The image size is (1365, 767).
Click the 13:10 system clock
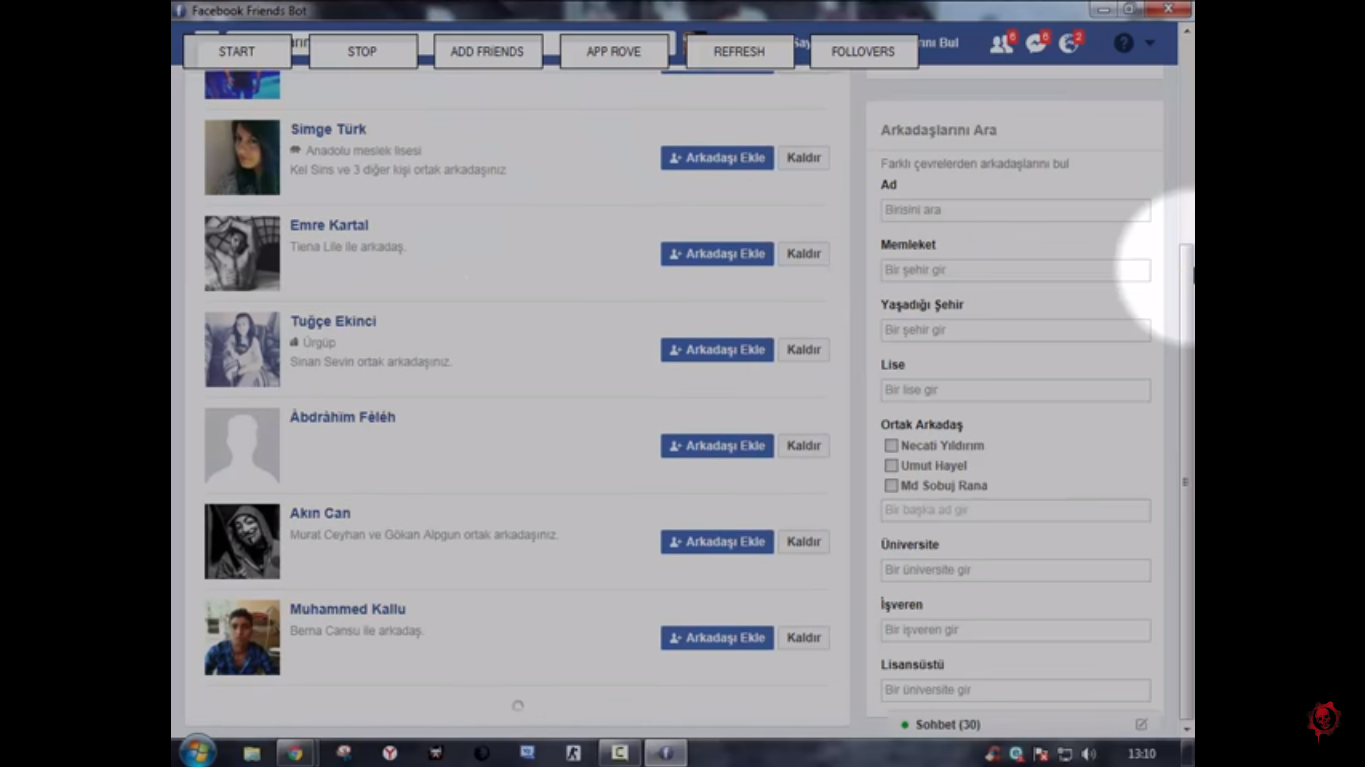click(1141, 754)
